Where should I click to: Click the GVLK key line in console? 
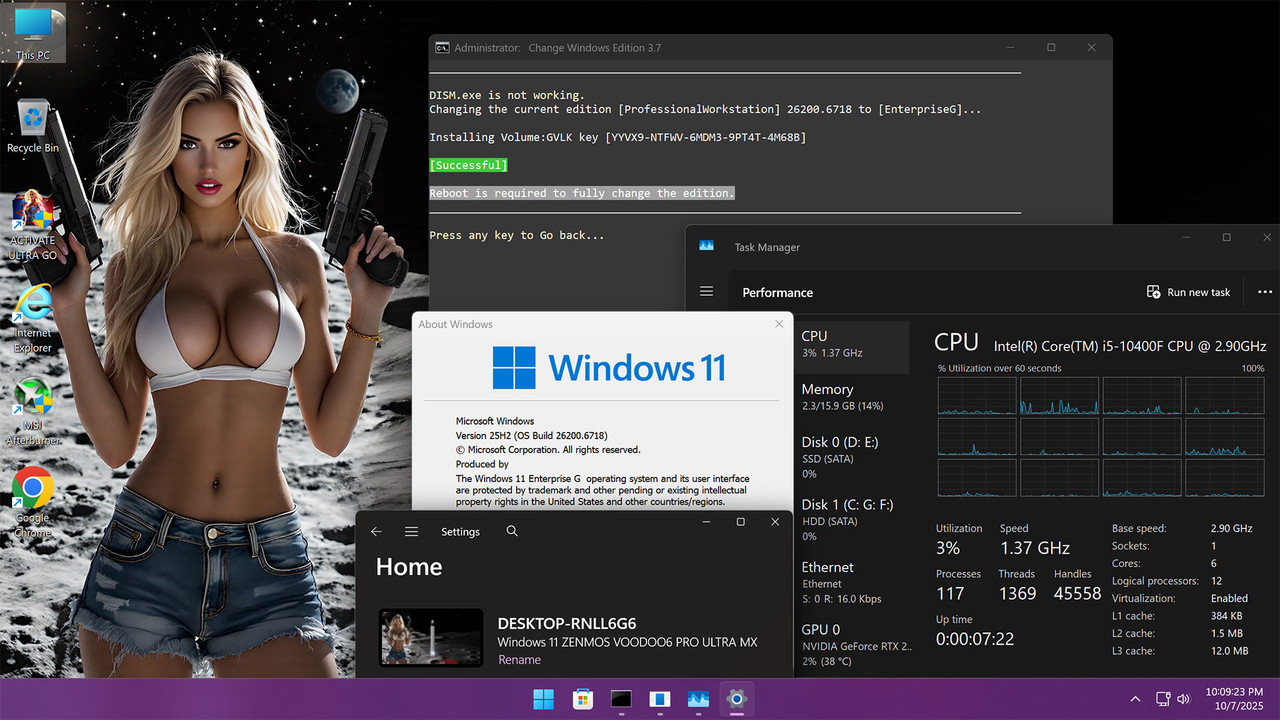click(617, 137)
